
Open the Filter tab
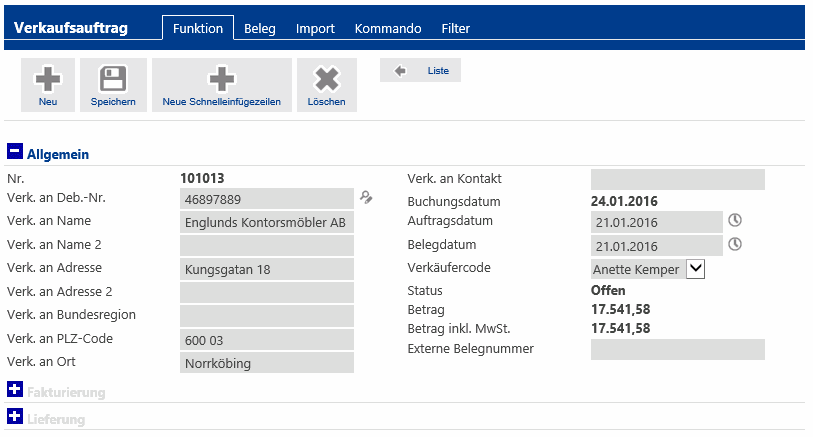tap(456, 29)
